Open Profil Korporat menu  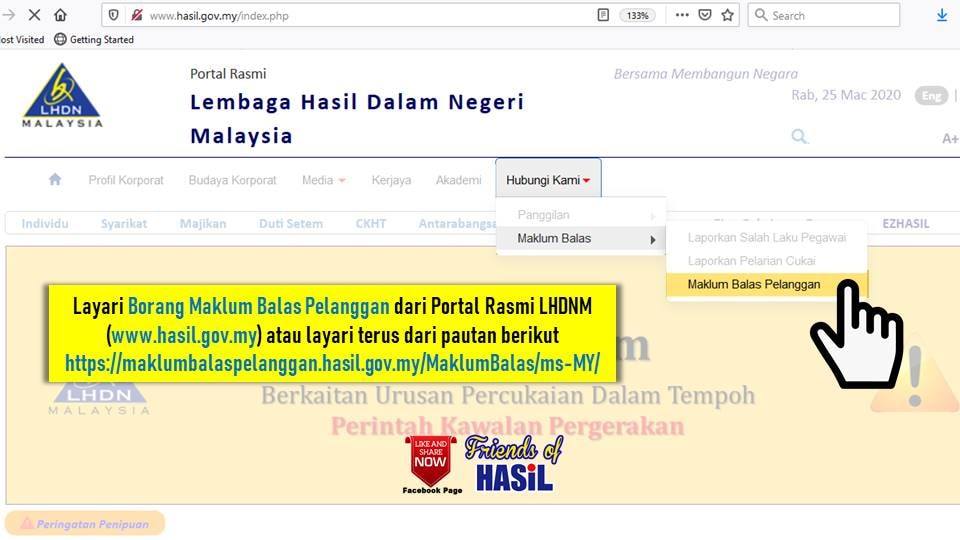click(x=126, y=180)
